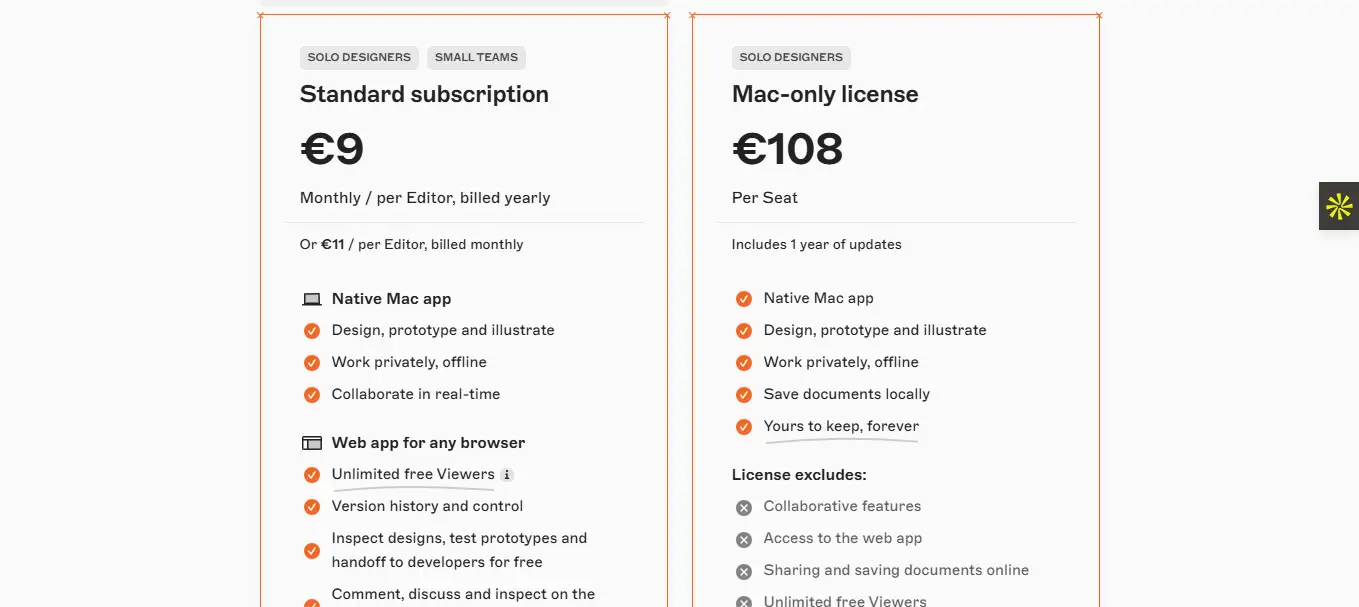Click the browser window icon beside Web app
This screenshot has height=607, width=1359.
[x=312, y=443]
